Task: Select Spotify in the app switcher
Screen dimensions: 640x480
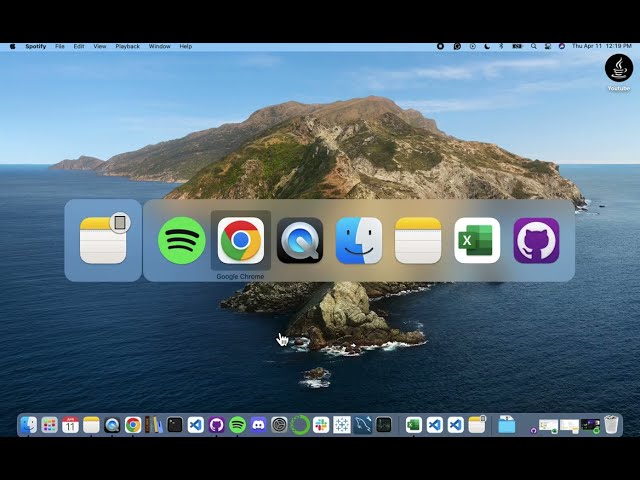Action: tap(182, 240)
